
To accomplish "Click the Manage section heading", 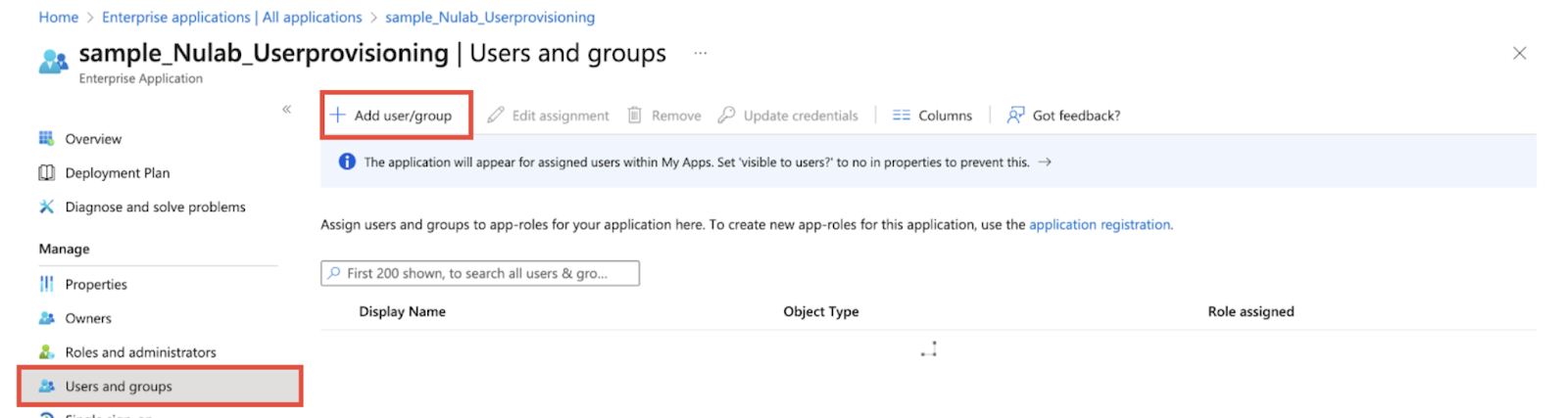I will (64, 249).
